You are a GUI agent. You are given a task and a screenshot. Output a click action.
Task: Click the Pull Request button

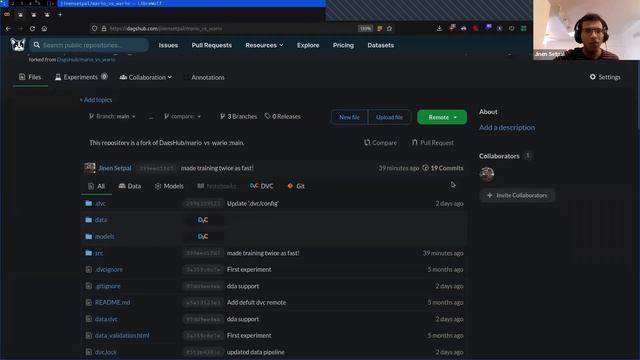[x=433, y=142]
